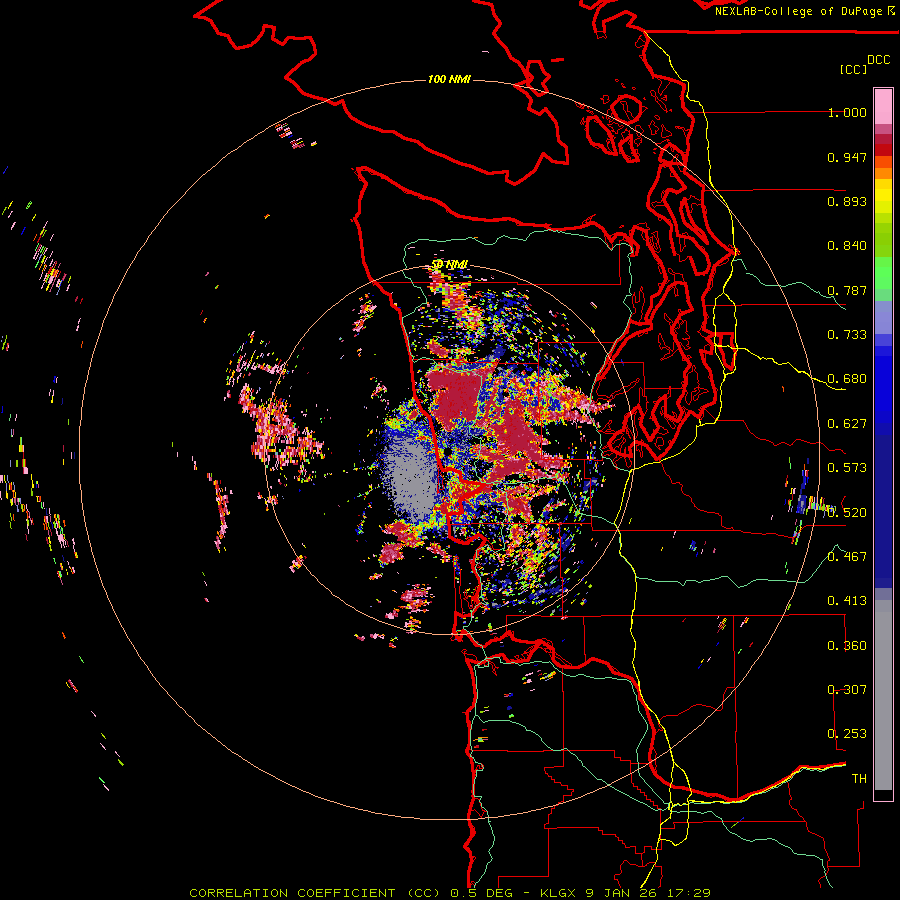Click the 0.947 scale value
This screenshot has height=900, width=900.
[x=847, y=157]
